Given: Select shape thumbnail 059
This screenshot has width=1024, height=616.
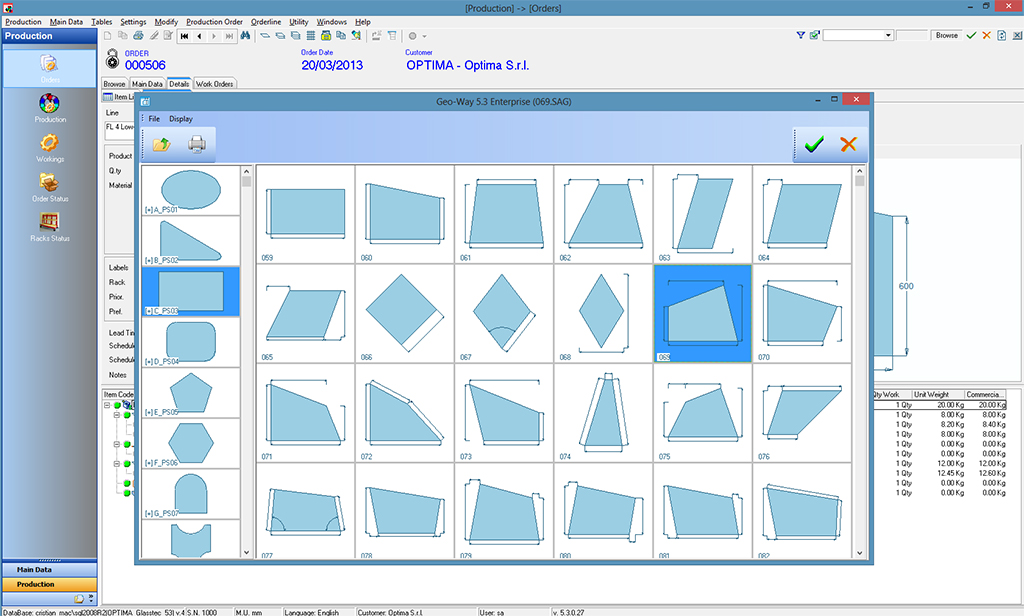Looking at the screenshot, I should pos(306,214).
